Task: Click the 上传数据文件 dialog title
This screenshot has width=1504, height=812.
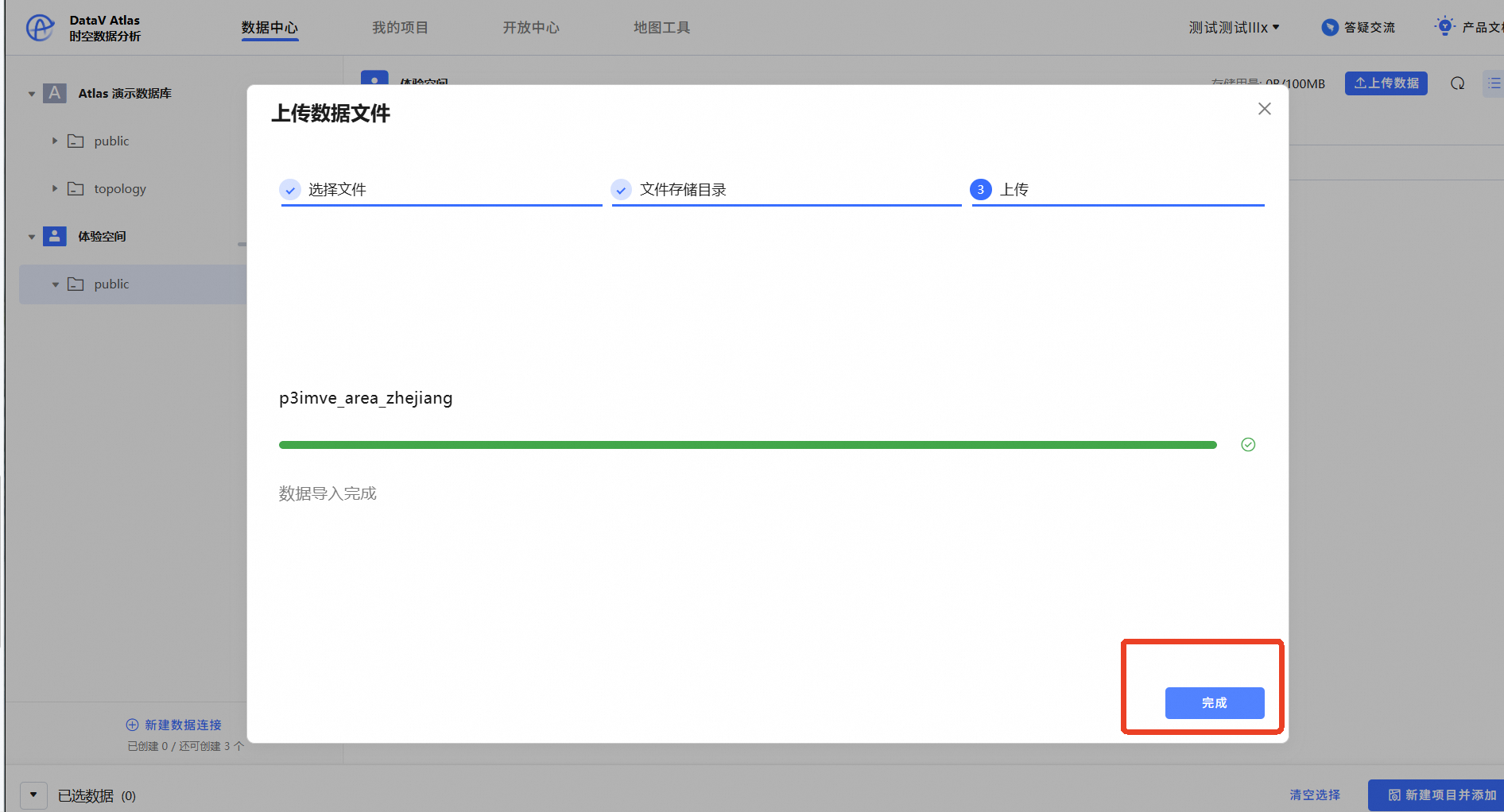Action: click(x=331, y=114)
